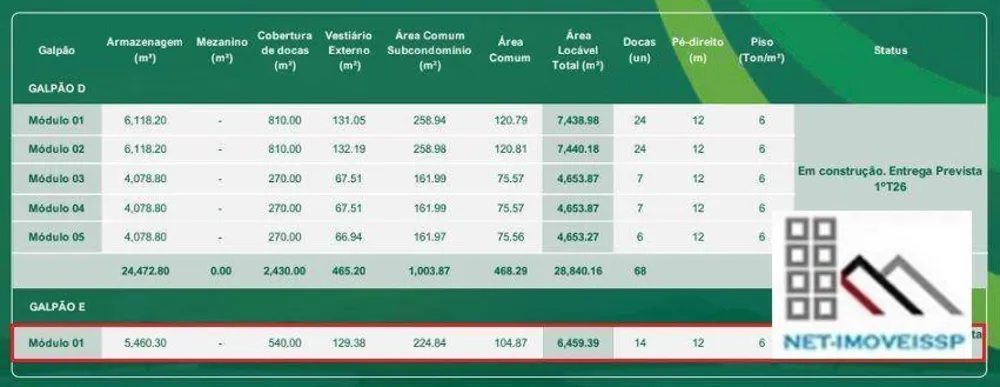This screenshot has width=1000, height=387.
Task: Click the building grid icon in logo
Action: pos(811,268)
